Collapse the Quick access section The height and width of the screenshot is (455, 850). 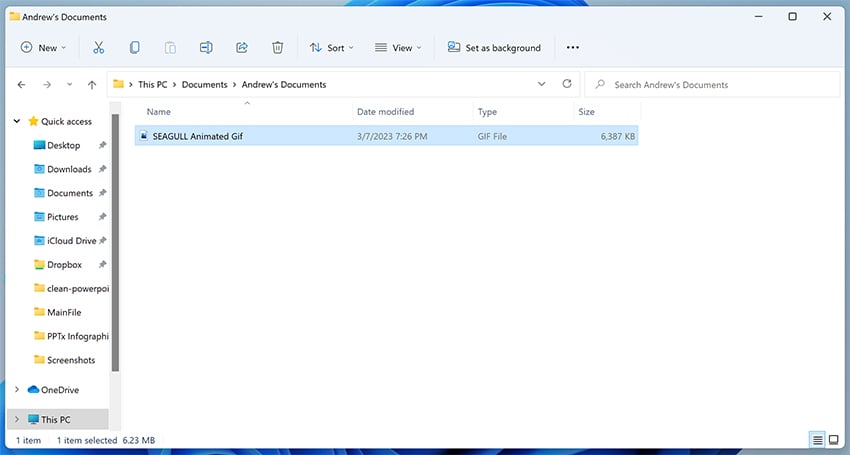click(16, 121)
